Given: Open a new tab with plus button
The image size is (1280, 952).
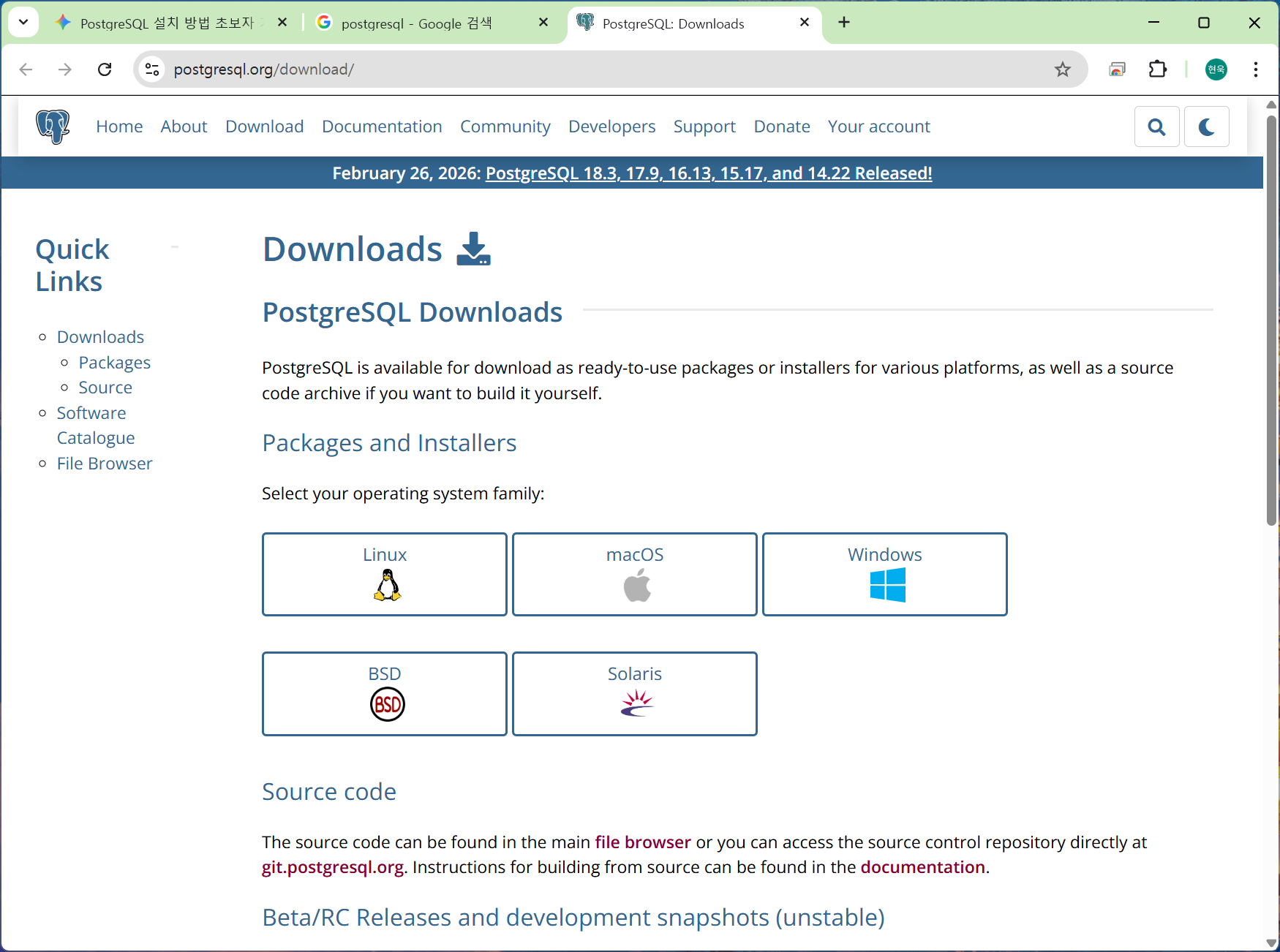Looking at the screenshot, I should 844,22.
